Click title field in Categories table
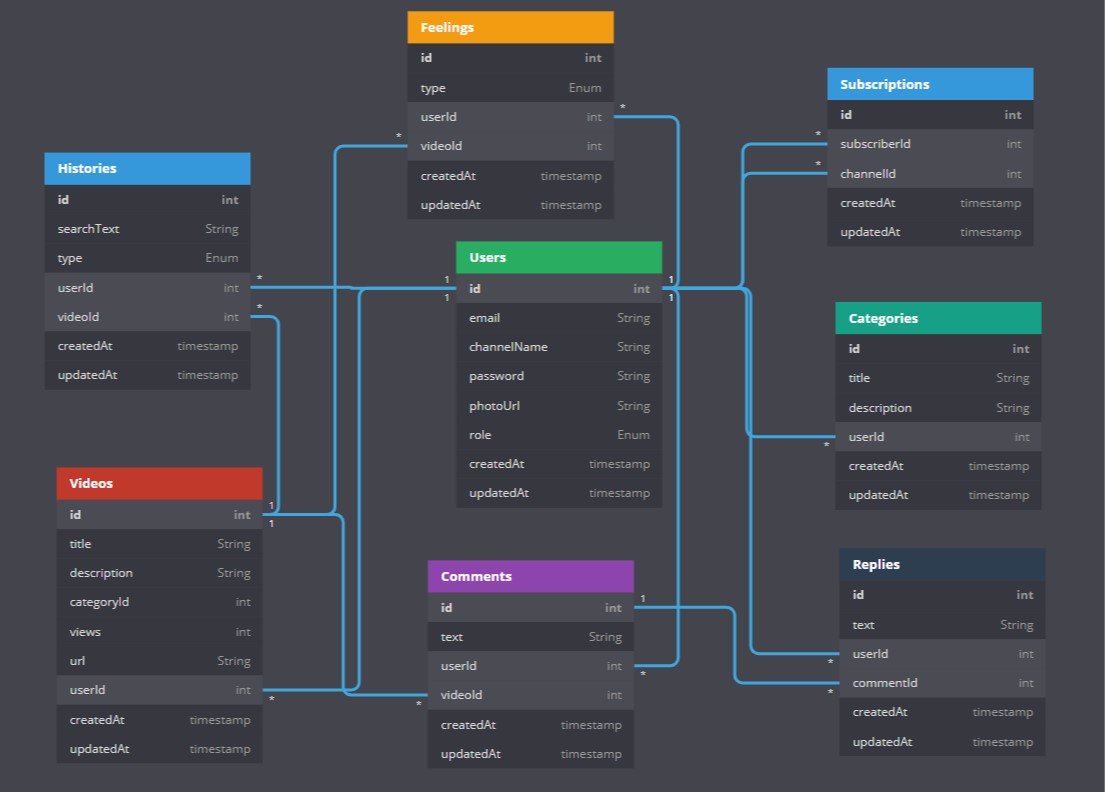The image size is (1105, 792). tap(938, 378)
